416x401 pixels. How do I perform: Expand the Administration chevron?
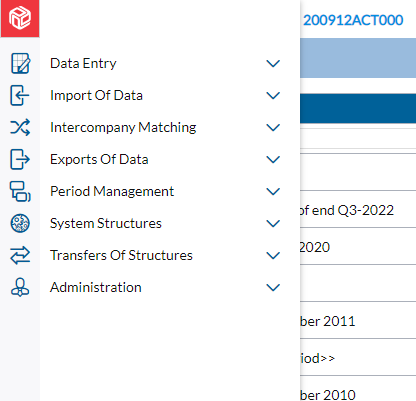[x=273, y=287]
